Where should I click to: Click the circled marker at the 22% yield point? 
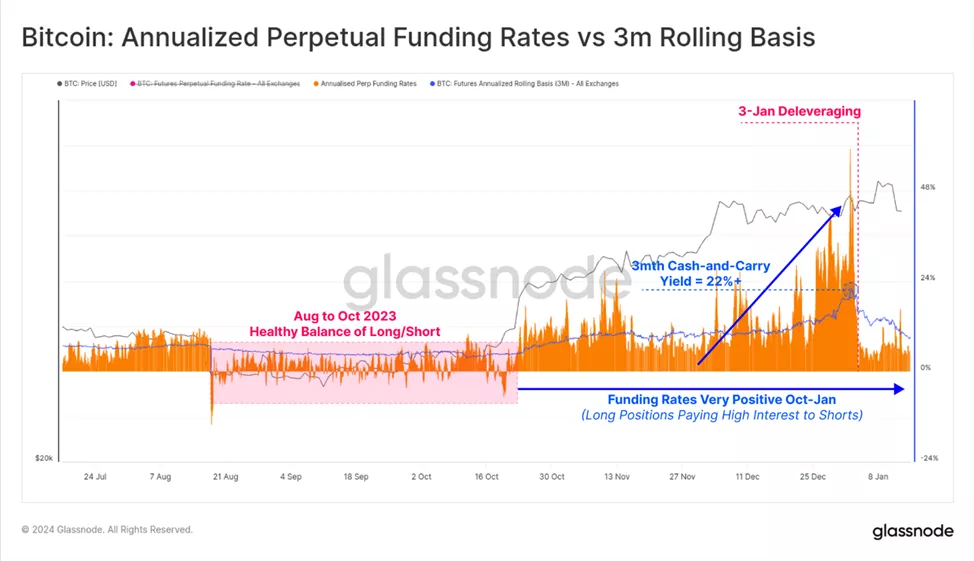coord(849,290)
